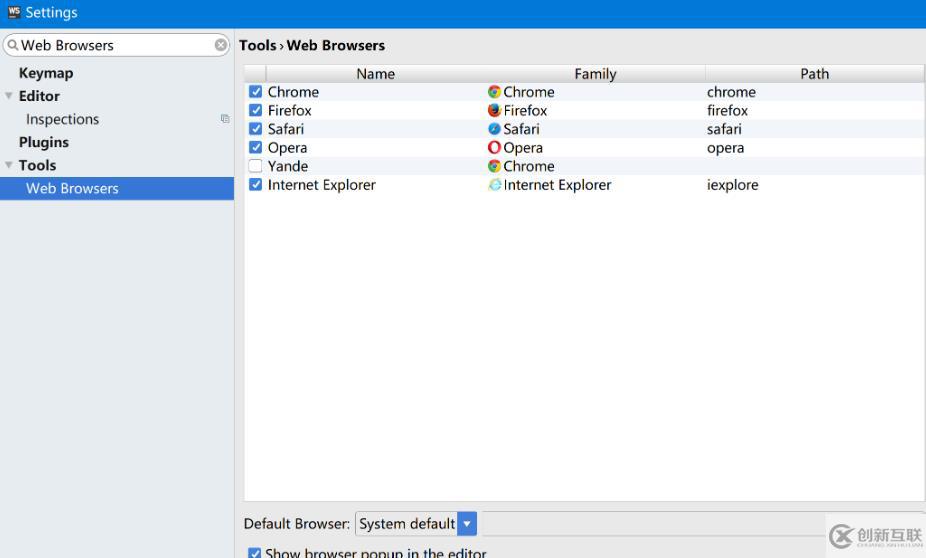
Task: Uncheck the Opera browser checkbox
Action: point(255,147)
